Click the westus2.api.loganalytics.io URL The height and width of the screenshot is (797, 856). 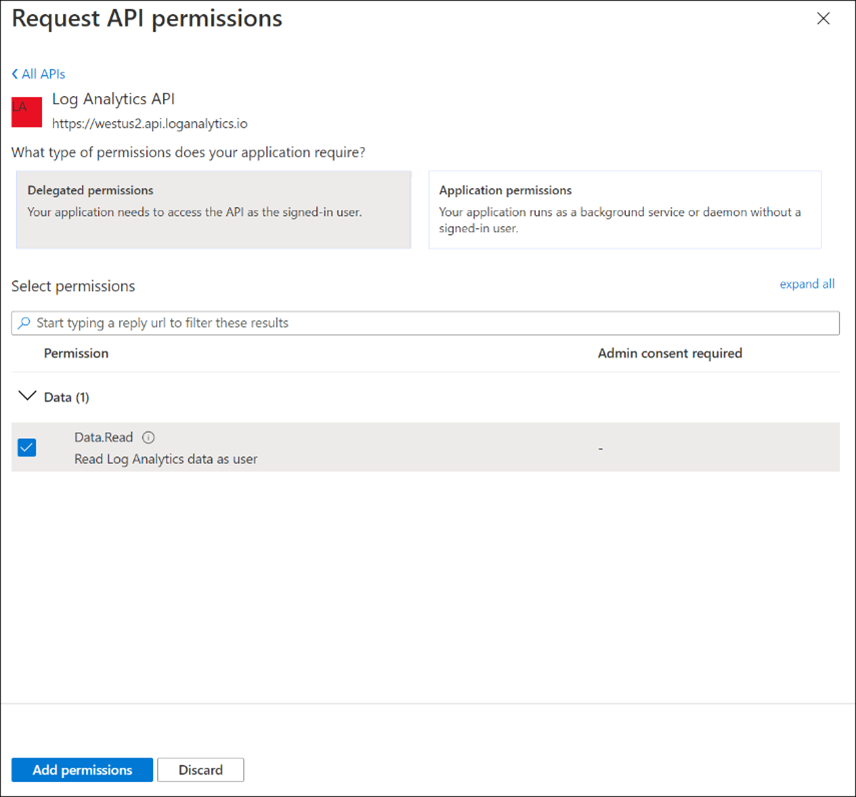(x=149, y=123)
